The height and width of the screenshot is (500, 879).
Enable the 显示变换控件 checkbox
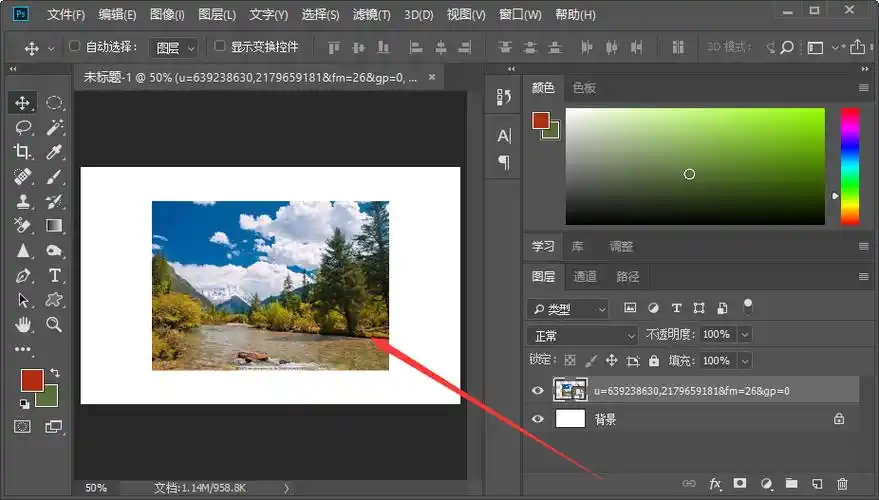pyautogui.click(x=220, y=47)
